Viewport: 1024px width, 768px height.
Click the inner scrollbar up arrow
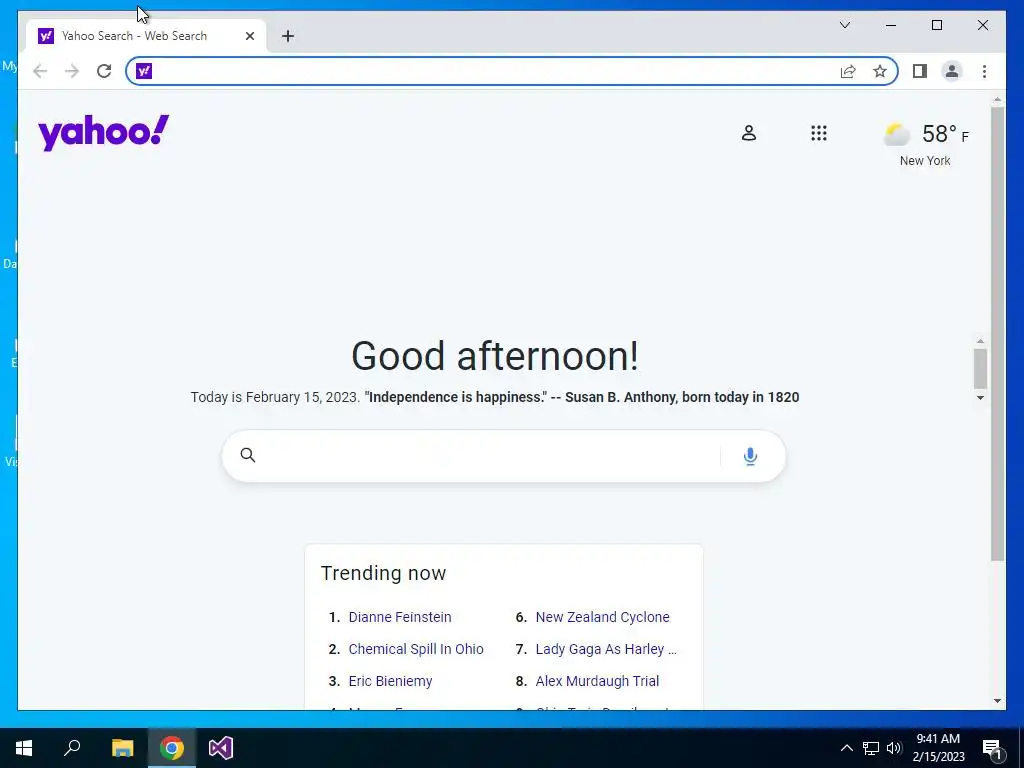pos(980,341)
